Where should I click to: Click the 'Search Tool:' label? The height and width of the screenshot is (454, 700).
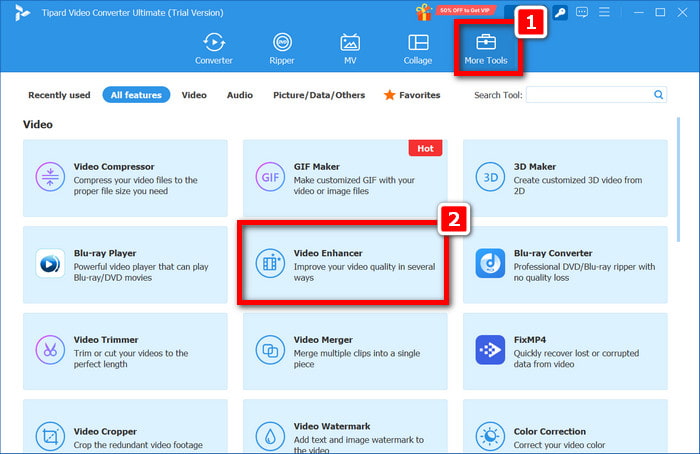(498, 95)
